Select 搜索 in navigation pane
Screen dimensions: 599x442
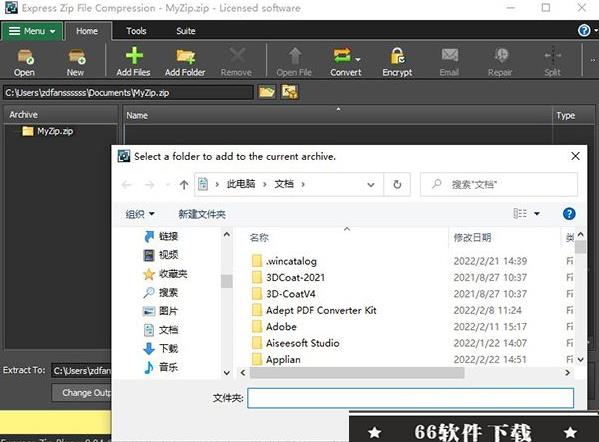(x=161, y=293)
